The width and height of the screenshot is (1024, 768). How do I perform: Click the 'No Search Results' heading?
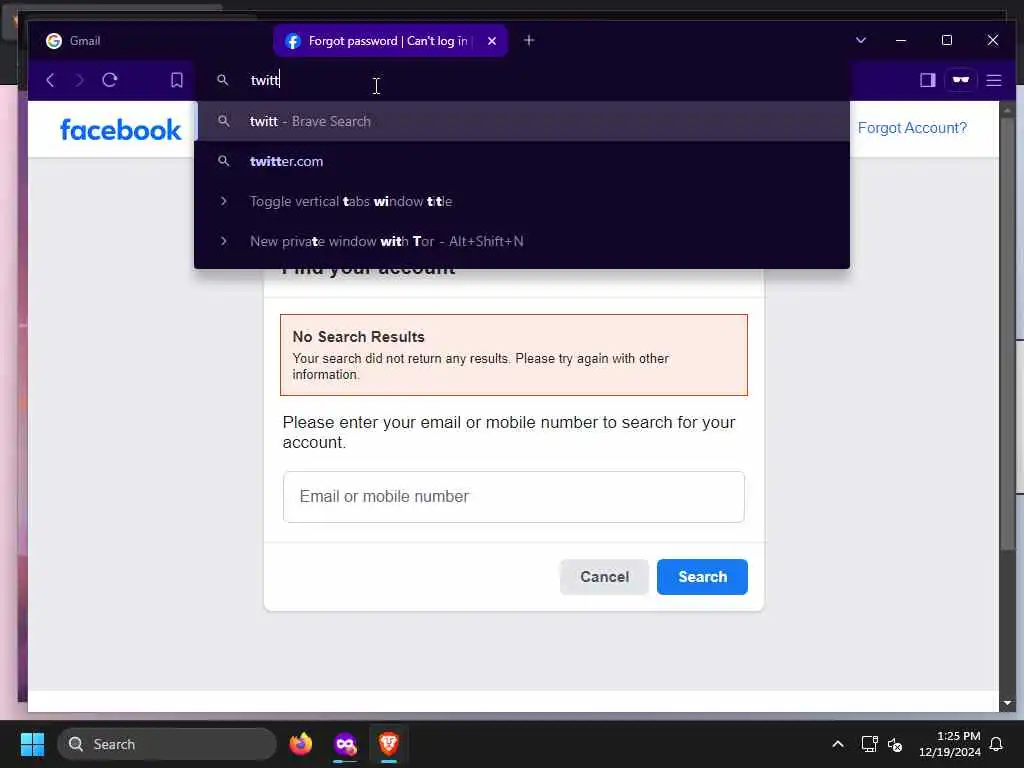coord(359,336)
